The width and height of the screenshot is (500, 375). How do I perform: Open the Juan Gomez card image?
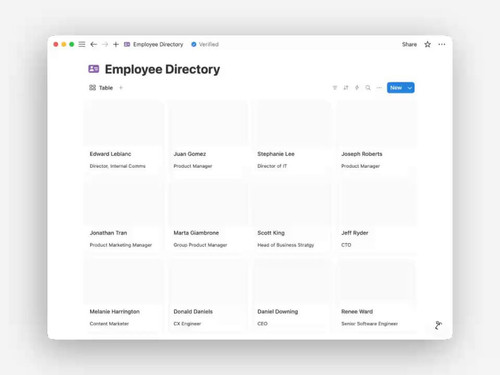coord(207,124)
